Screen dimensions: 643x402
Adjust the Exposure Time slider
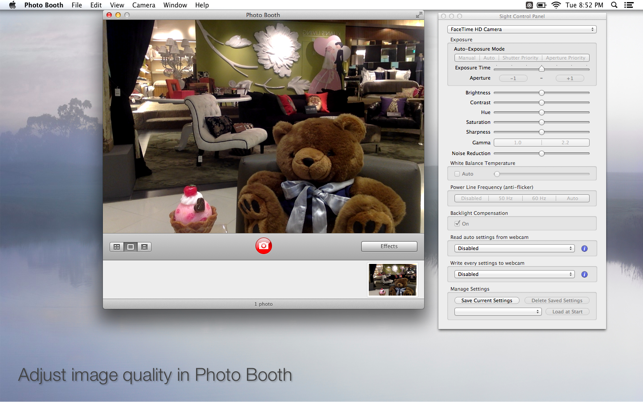click(541, 69)
